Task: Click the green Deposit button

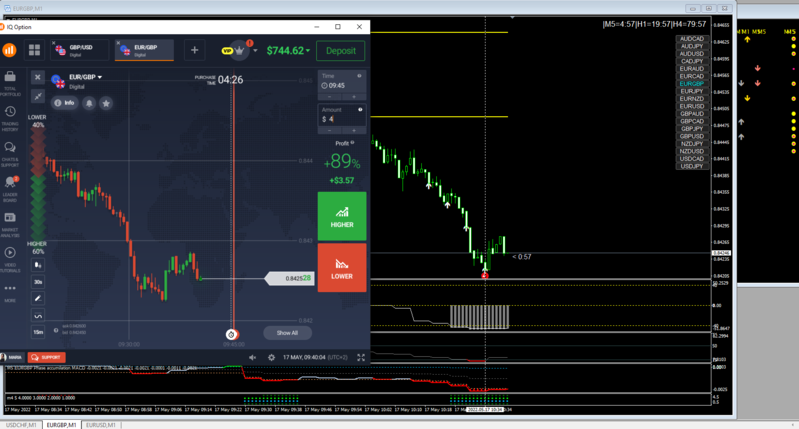Action: 341,50
